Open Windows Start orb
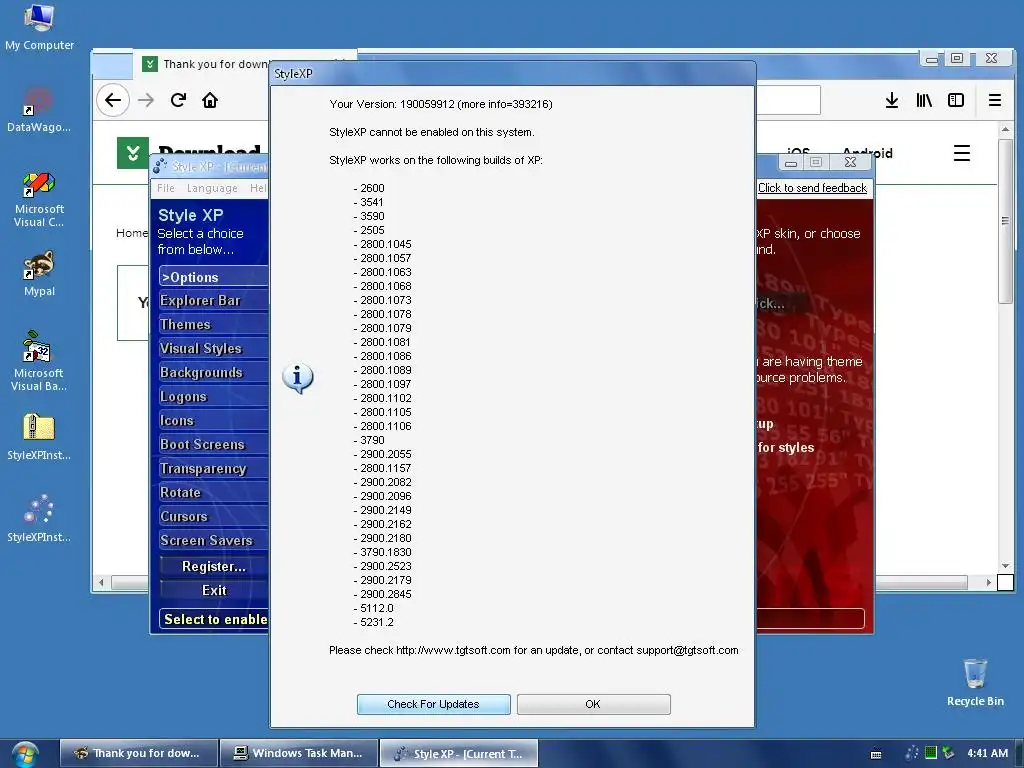This screenshot has height=768, width=1024. pos(24,754)
